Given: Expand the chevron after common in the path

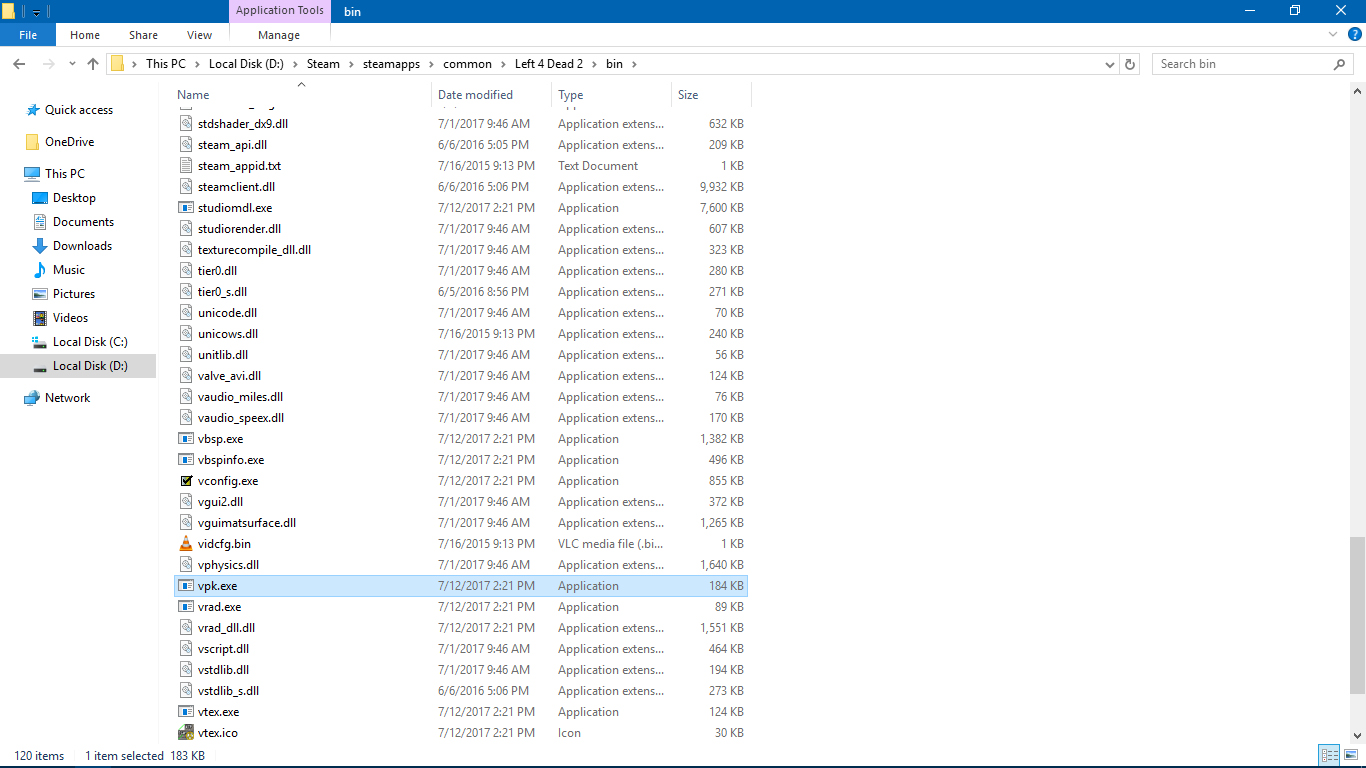Looking at the screenshot, I should coord(503,64).
